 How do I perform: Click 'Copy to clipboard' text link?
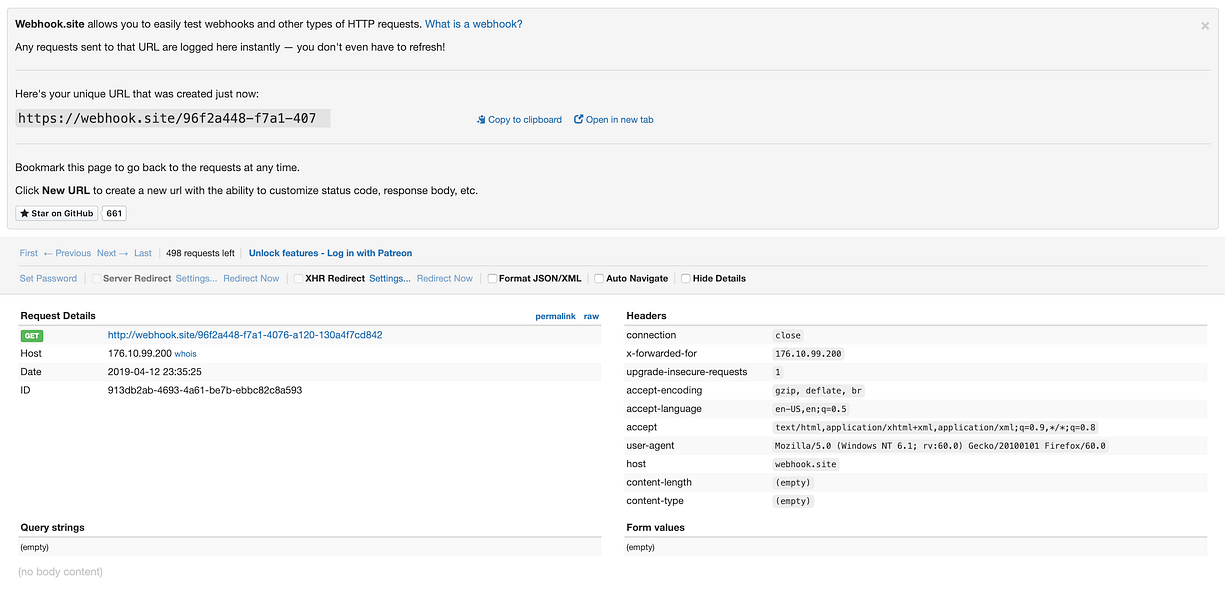coord(525,120)
